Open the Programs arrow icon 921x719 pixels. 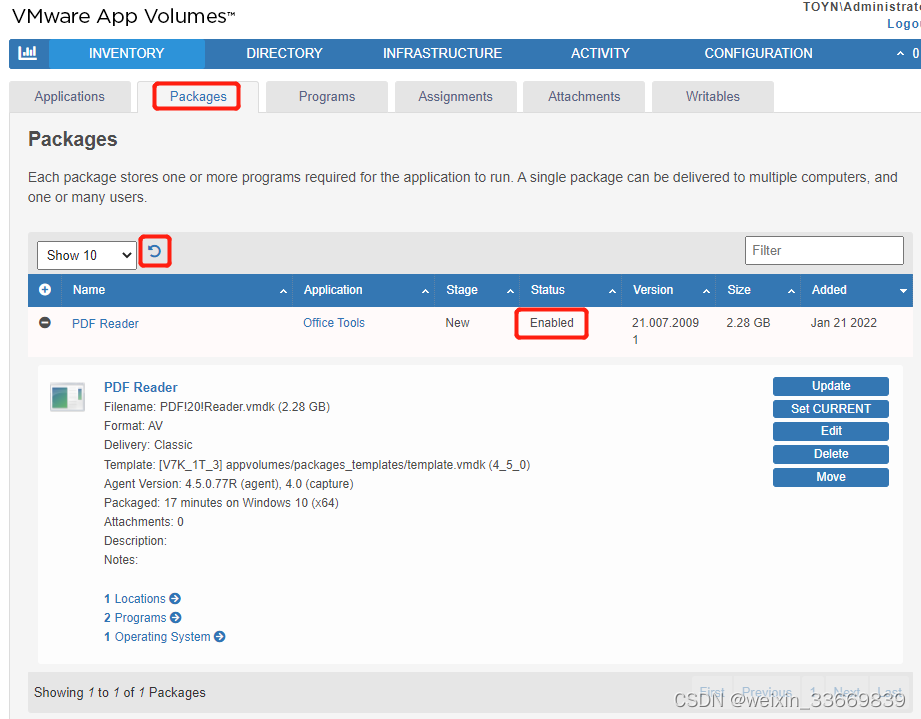coord(176,617)
